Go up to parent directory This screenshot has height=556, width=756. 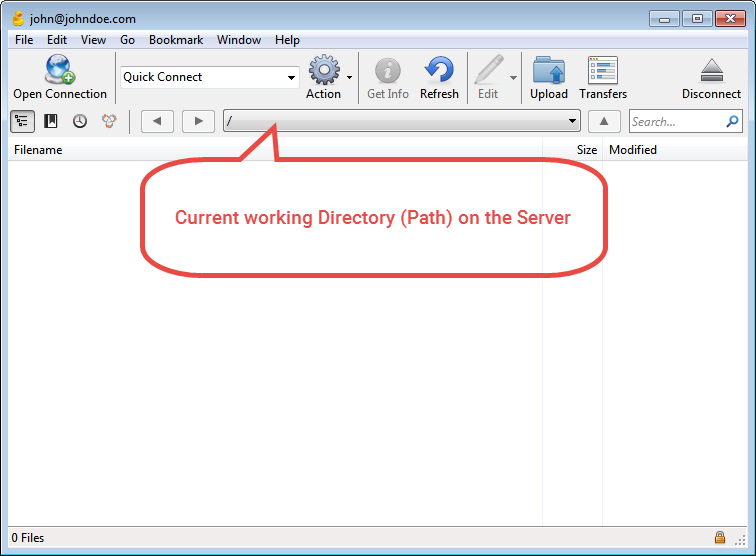(604, 121)
